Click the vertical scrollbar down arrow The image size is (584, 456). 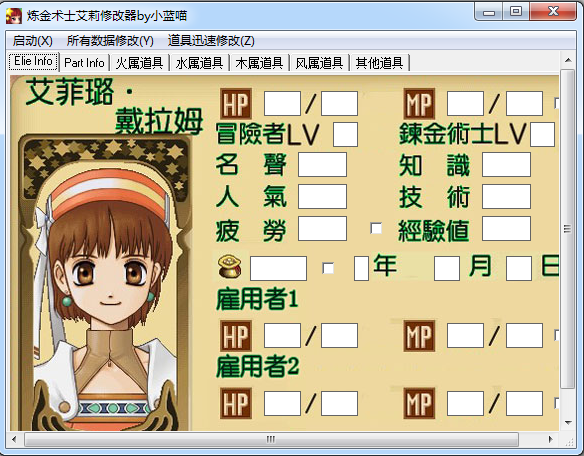pyautogui.click(x=568, y=423)
